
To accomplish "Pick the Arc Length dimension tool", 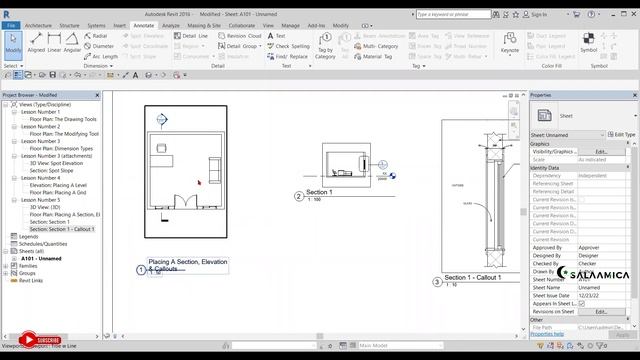I will click(101, 56).
